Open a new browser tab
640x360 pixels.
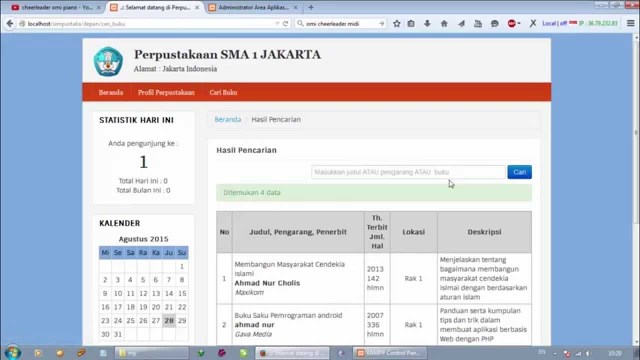311,7
